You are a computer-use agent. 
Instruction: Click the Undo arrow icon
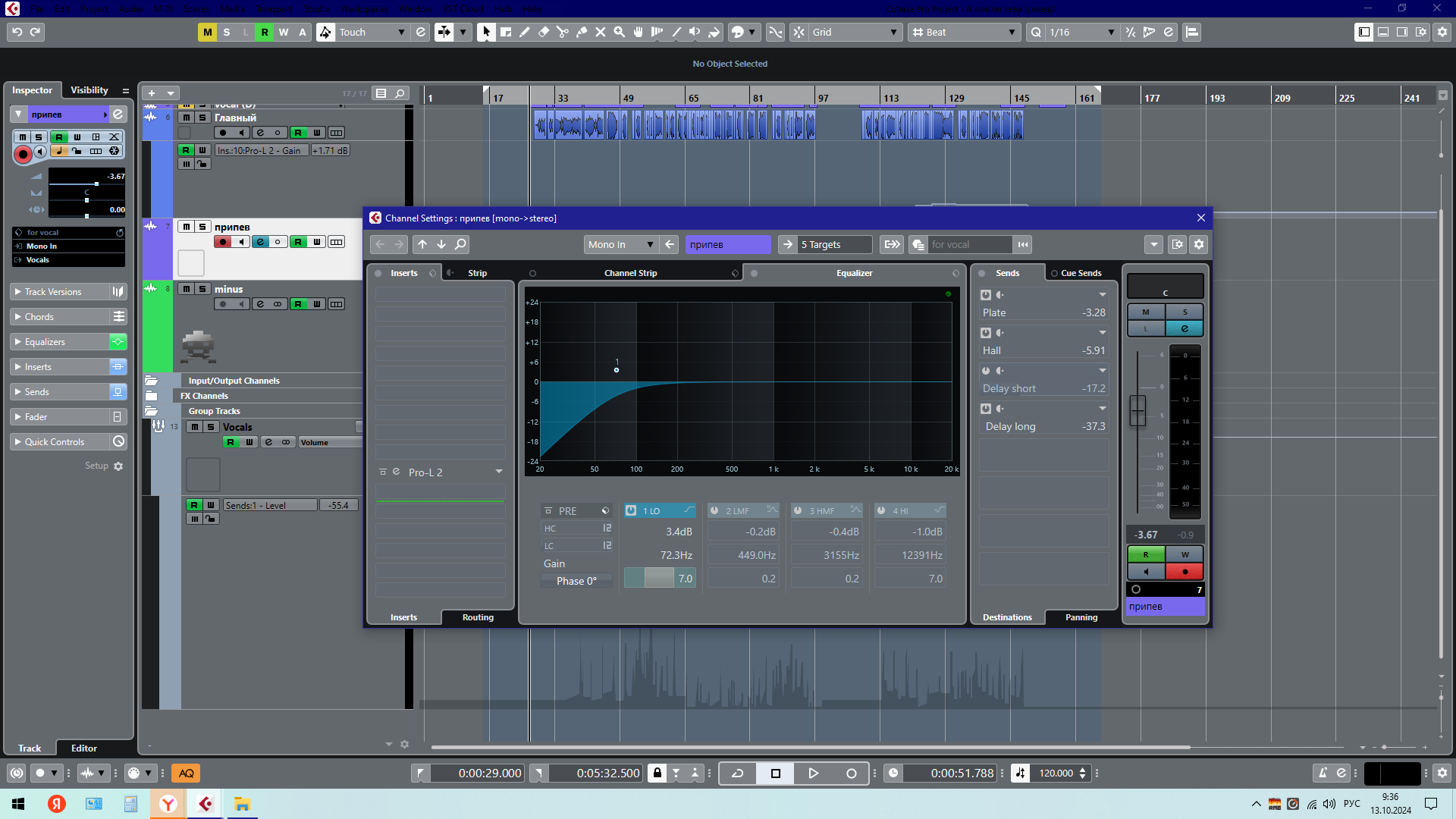coord(17,32)
